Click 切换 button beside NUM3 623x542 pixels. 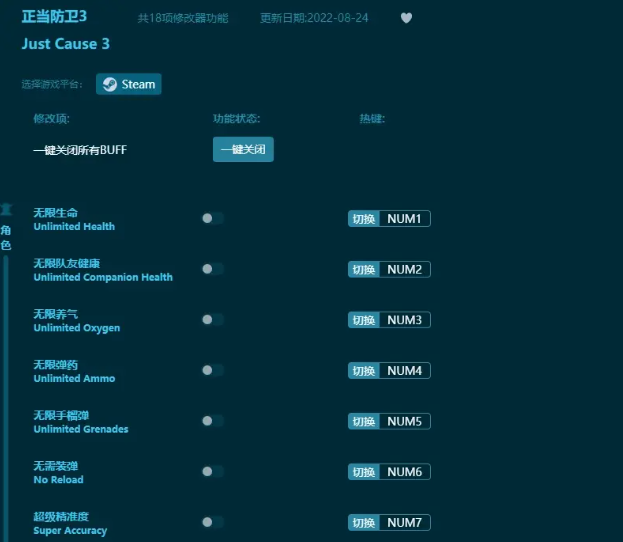(x=364, y=320)
